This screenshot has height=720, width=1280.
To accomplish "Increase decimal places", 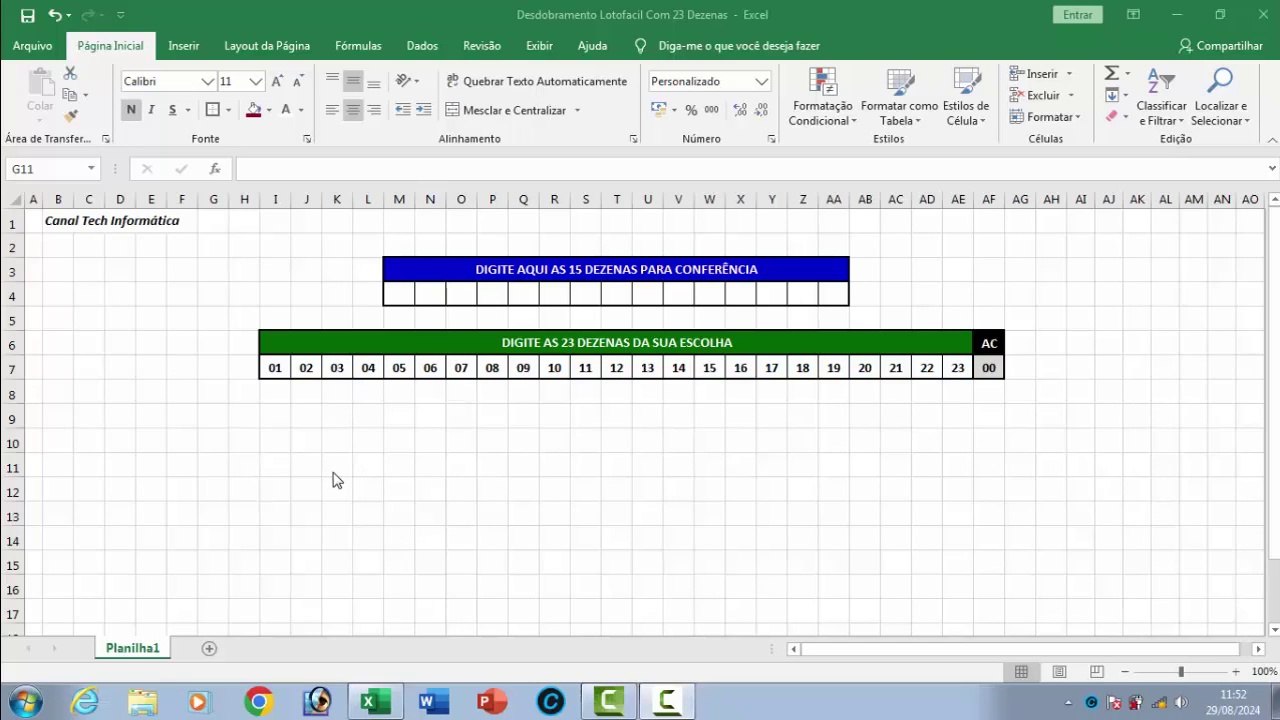I will click(740, 110).
